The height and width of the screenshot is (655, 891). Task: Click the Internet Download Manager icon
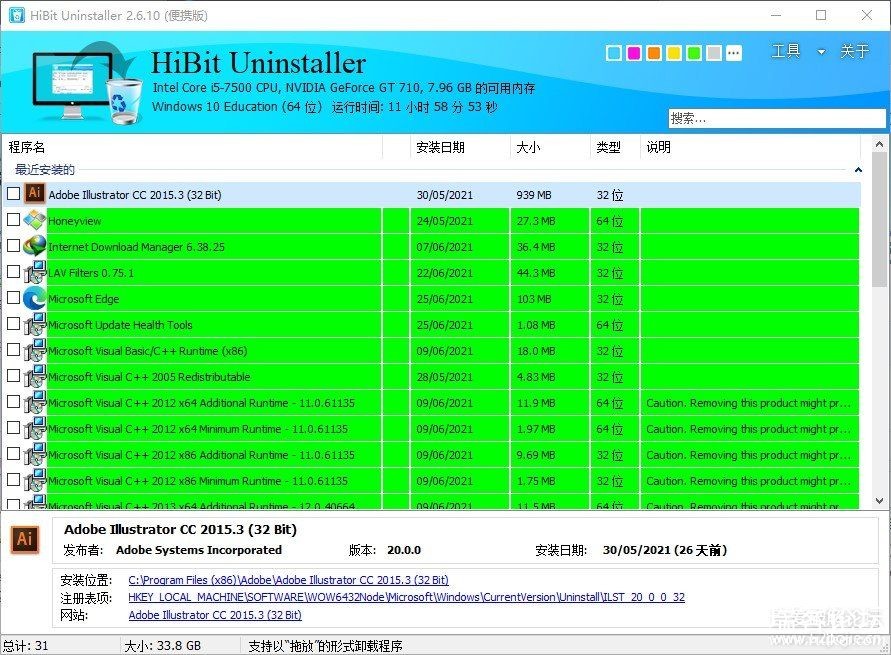pos(35,246)
